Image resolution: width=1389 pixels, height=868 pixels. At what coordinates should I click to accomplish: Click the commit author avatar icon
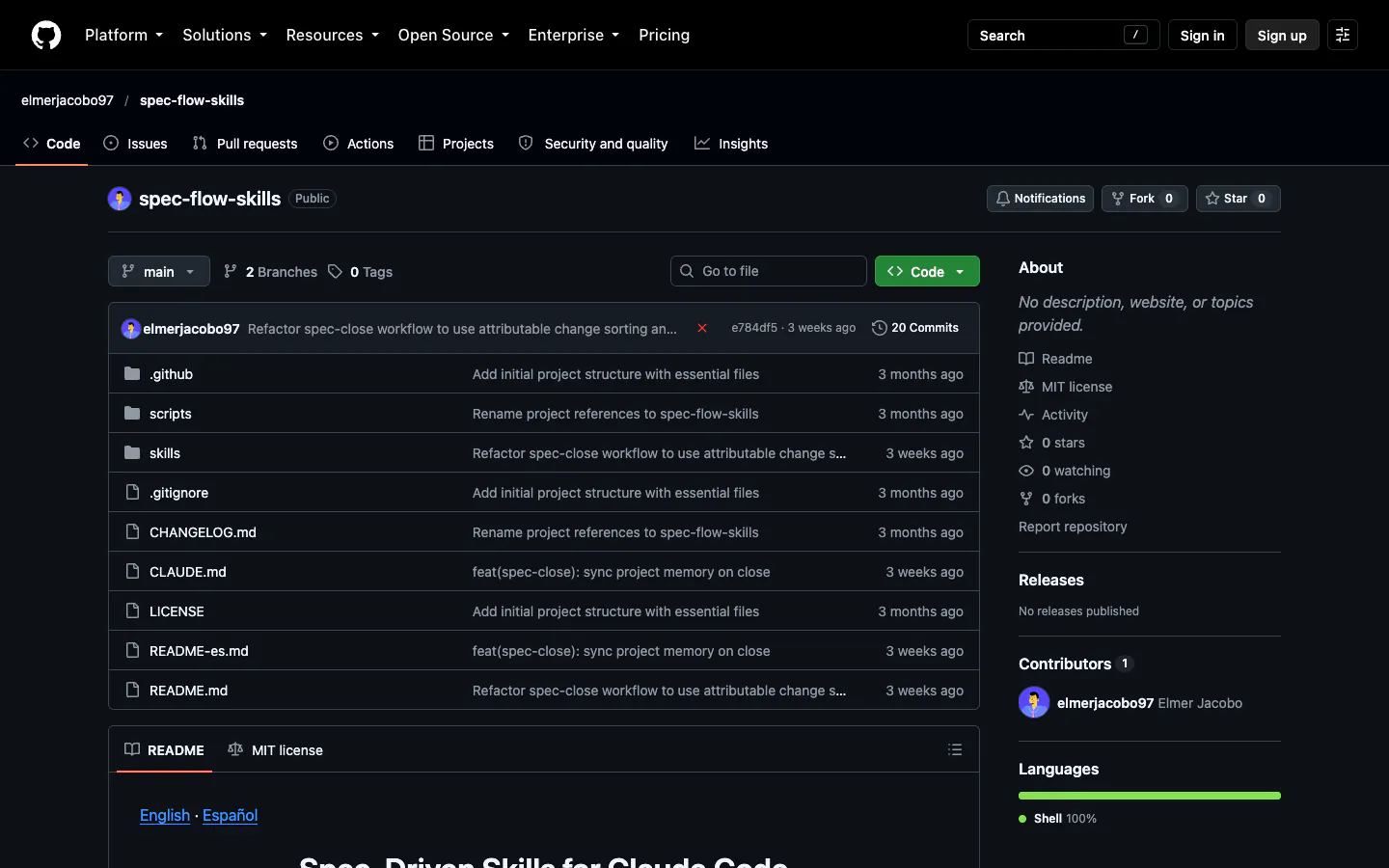131,329
